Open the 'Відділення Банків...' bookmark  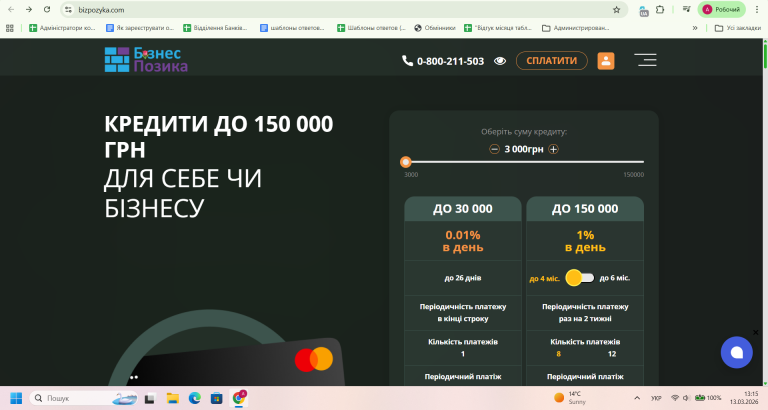pos(216,28)
